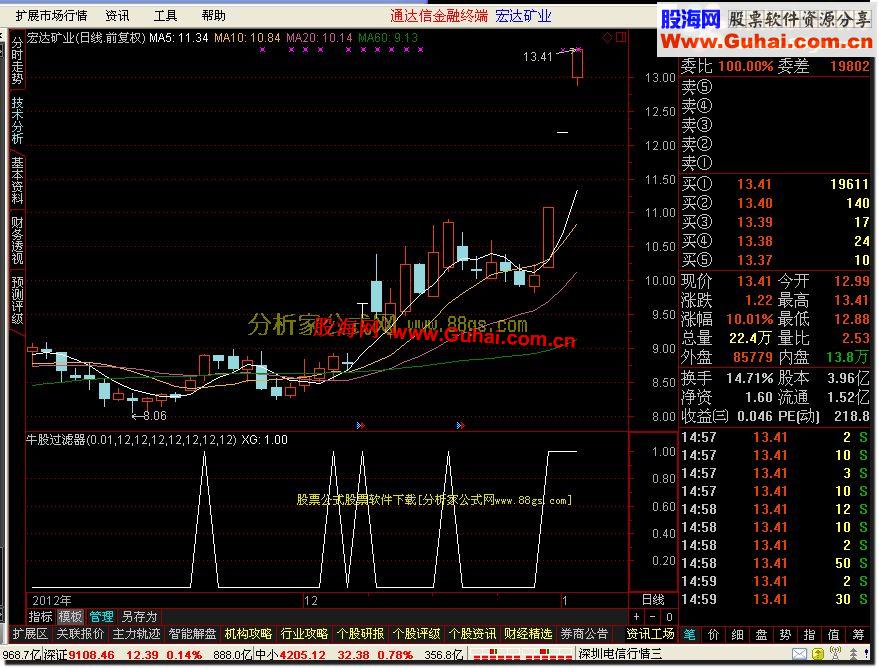Select the 价 price tab
This screenshot has width=879, height=668.
tap(714, 634)
